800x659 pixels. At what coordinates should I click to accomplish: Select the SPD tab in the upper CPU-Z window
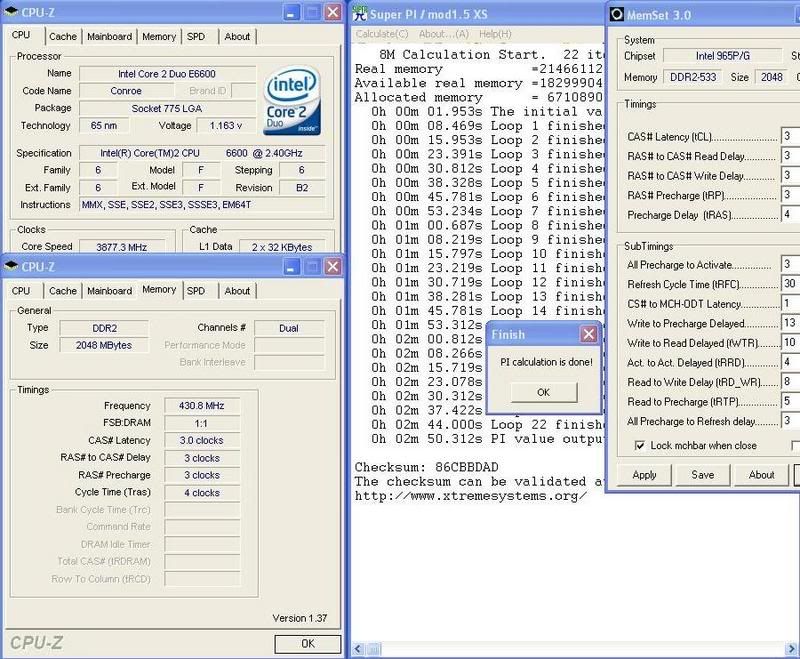(196, 37)
